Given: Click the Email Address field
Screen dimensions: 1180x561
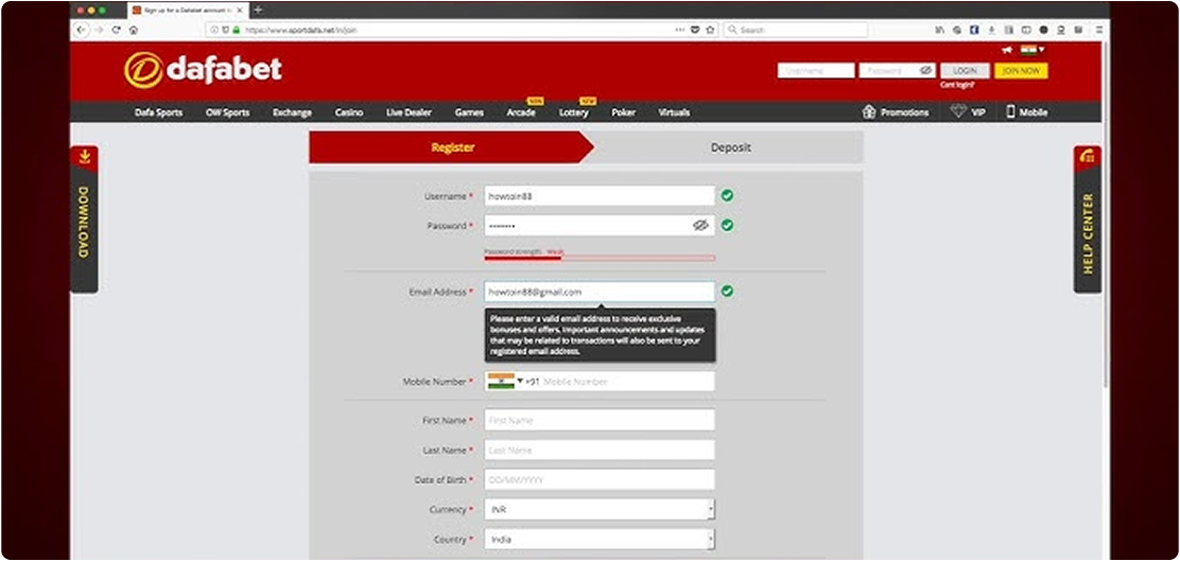Looking at the screenshot, I should (x=600, y=291).
